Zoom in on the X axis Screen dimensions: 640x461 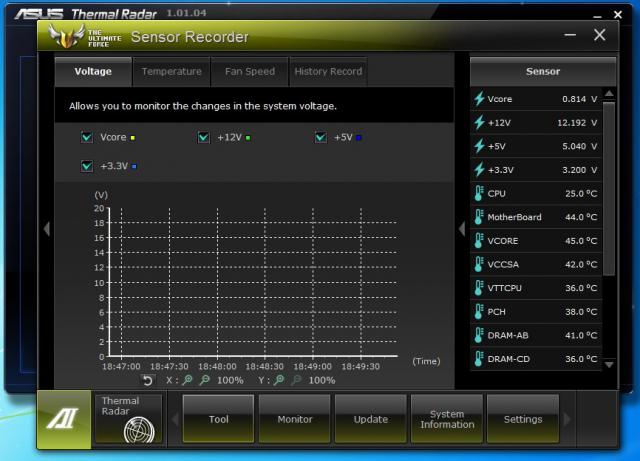(x=187, y=380)
